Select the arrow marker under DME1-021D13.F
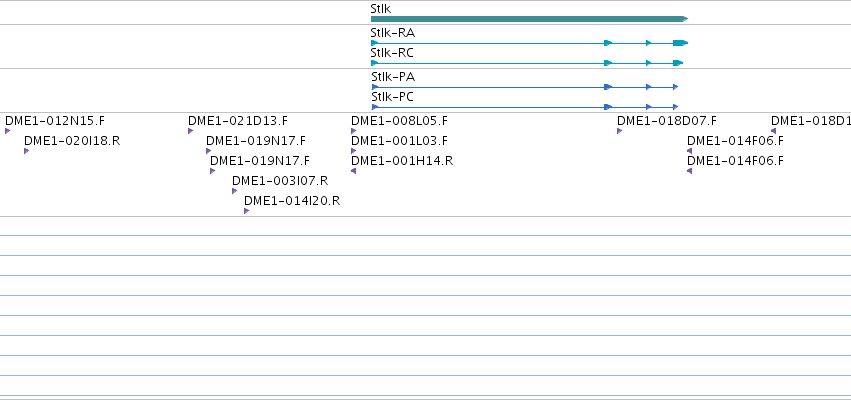 tap(190, 131)
